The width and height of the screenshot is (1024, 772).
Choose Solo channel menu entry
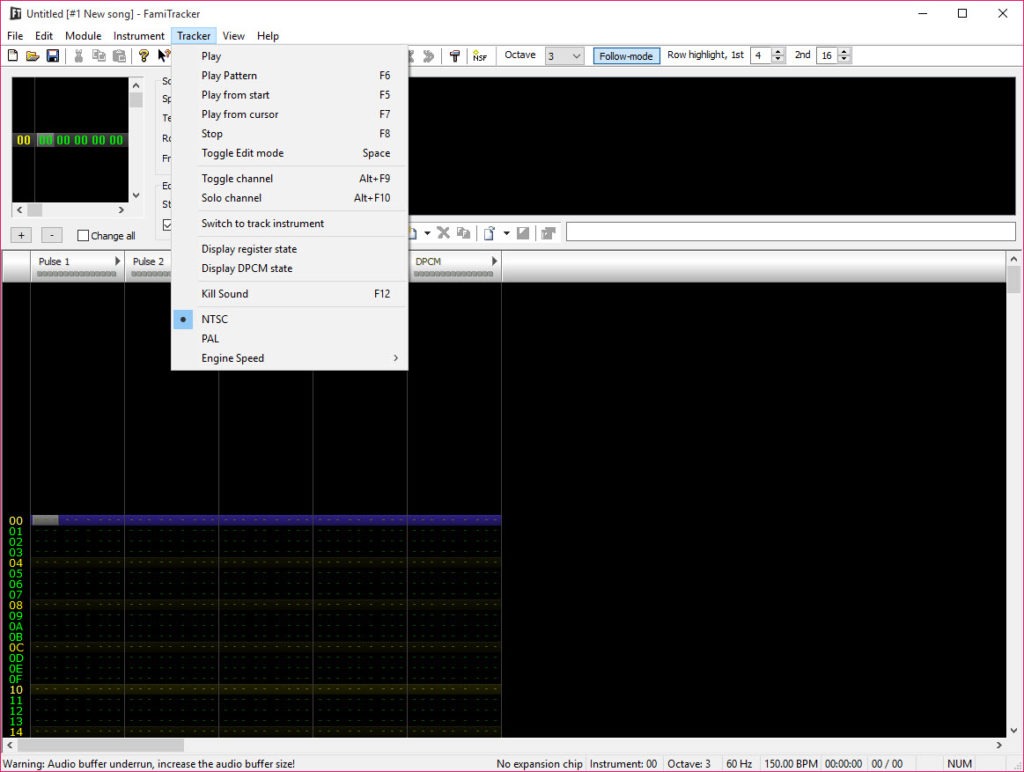pyautogui.click(x=289, y=198)
